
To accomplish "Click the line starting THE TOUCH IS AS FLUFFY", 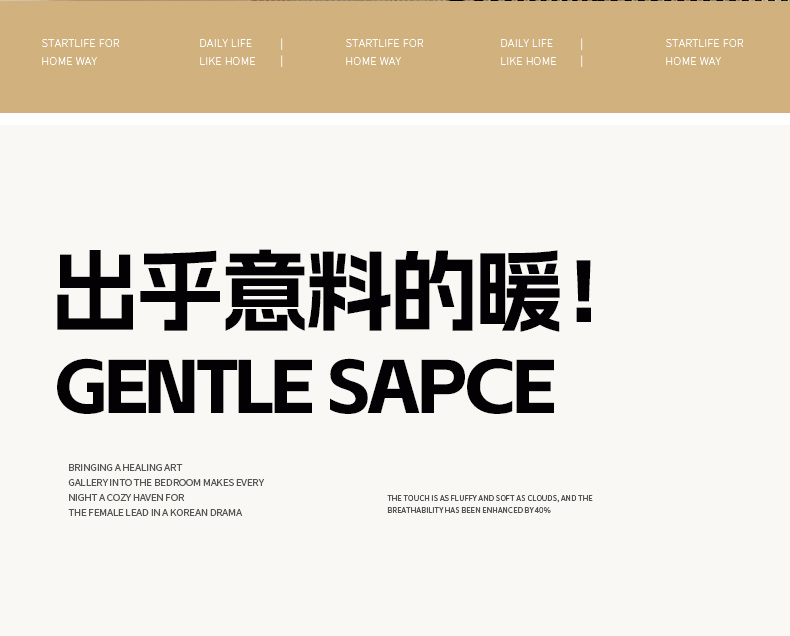I will pyautogui.click(x=490, y=498).
